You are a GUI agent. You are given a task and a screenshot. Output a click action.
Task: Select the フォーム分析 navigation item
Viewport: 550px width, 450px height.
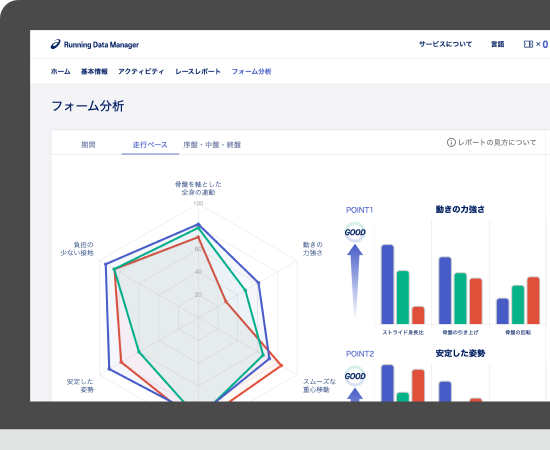coord(251,72)
